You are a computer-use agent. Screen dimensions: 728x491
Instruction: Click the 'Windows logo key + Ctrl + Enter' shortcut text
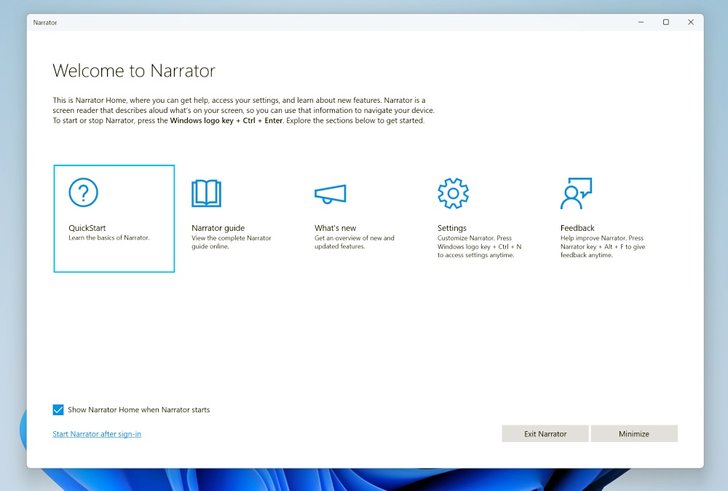point(226,121)
